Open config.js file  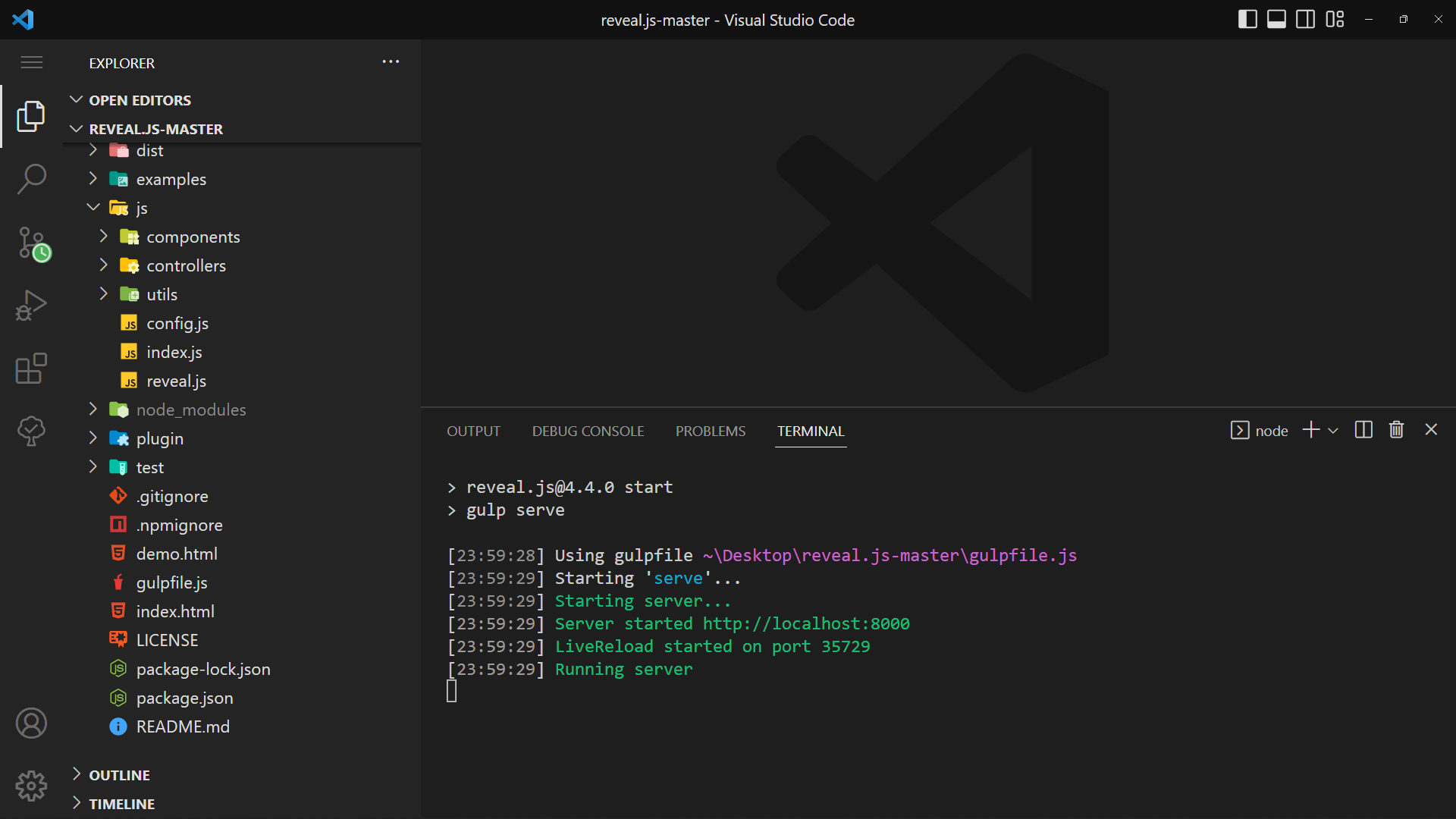click(x=241, y=323)
